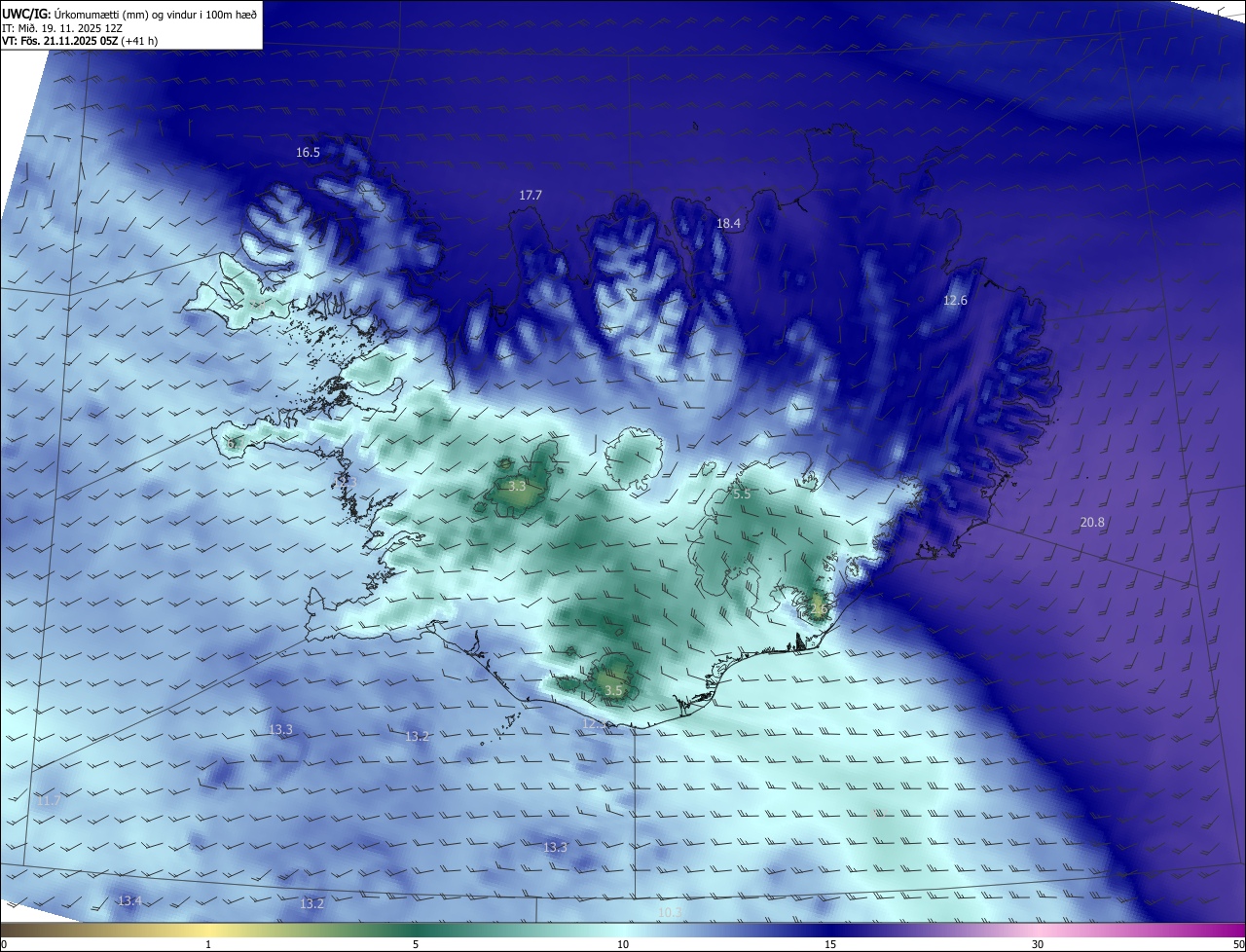Click the 16.5 value label on the map
The image size is (1246, 952).
click(x=308, y=153)
